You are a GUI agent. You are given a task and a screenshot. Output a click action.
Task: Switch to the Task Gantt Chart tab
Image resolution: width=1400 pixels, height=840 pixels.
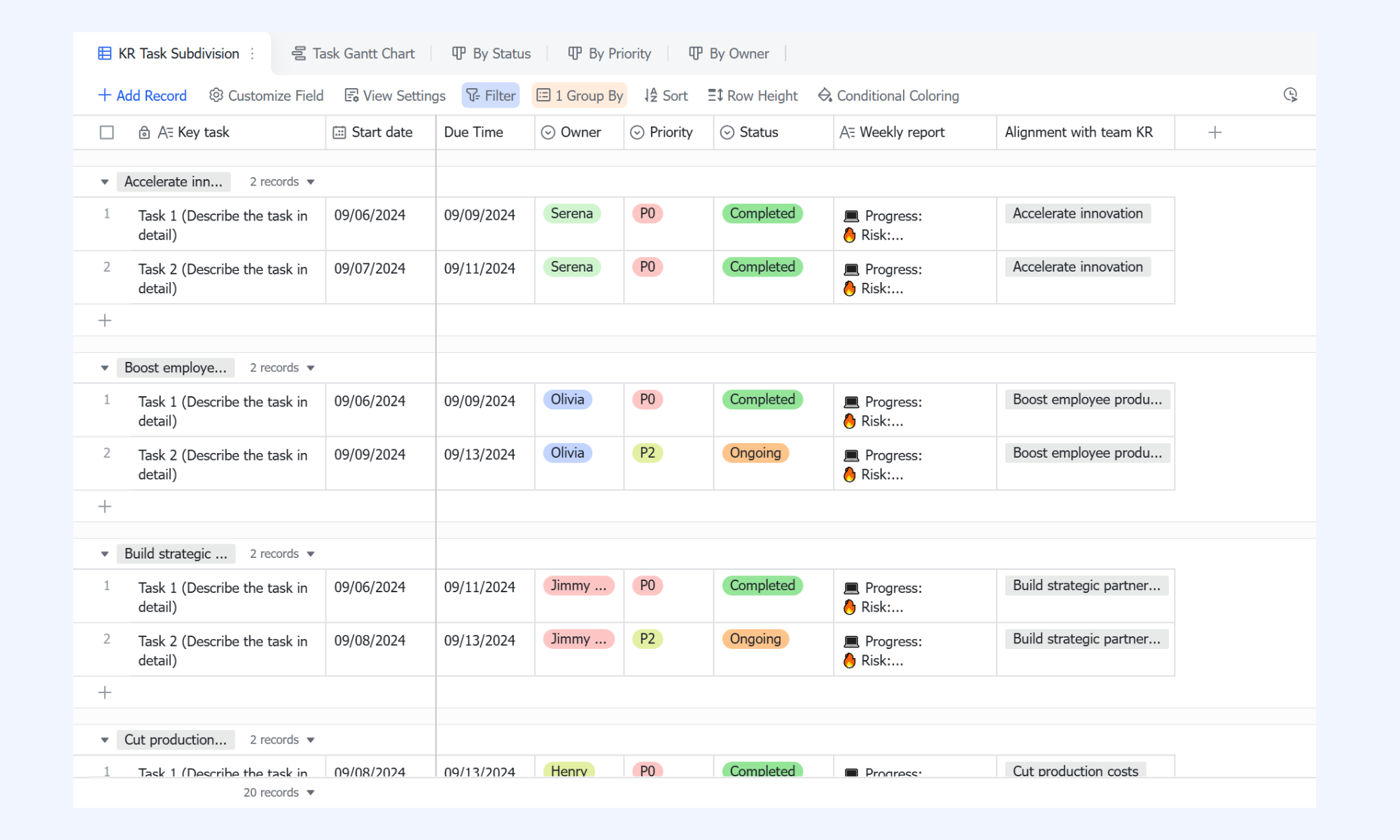point(353,54)
